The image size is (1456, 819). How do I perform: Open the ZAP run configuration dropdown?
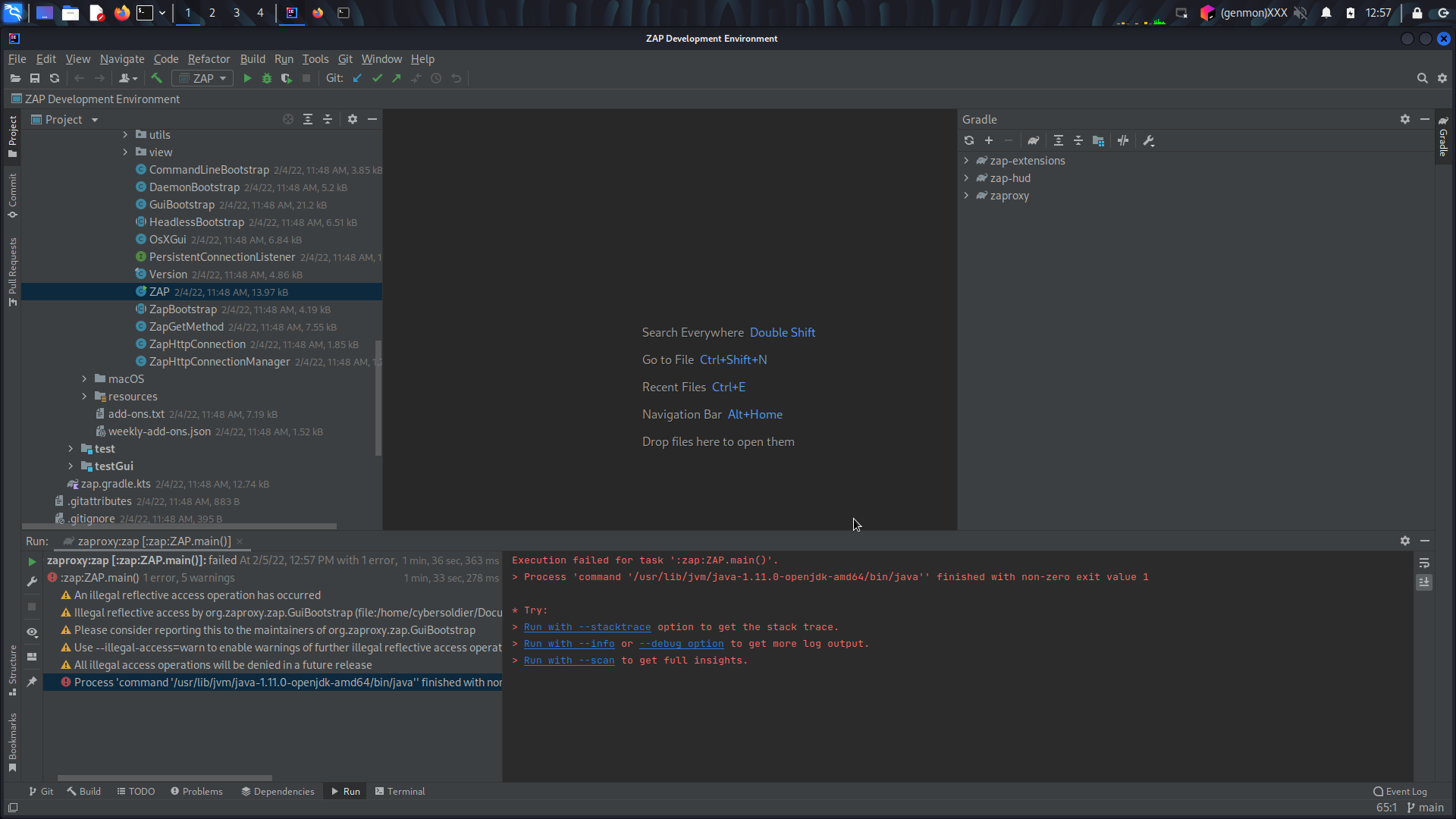[x=202, y=78]
